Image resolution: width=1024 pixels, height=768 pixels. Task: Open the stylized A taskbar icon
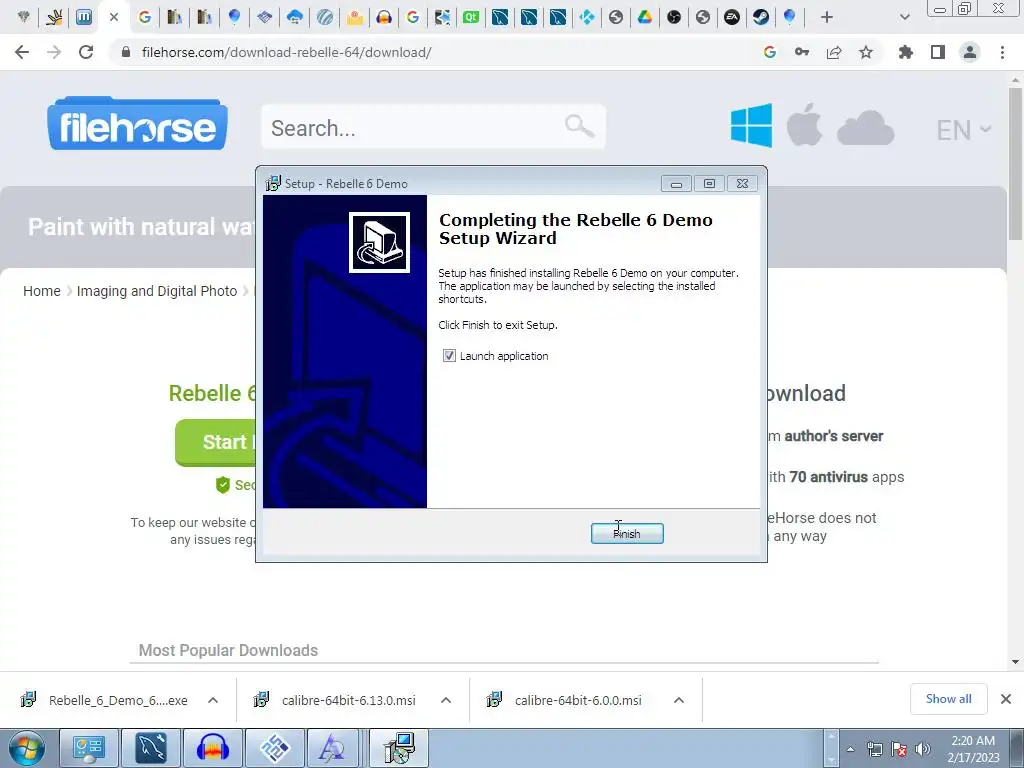tap(333, 748)
